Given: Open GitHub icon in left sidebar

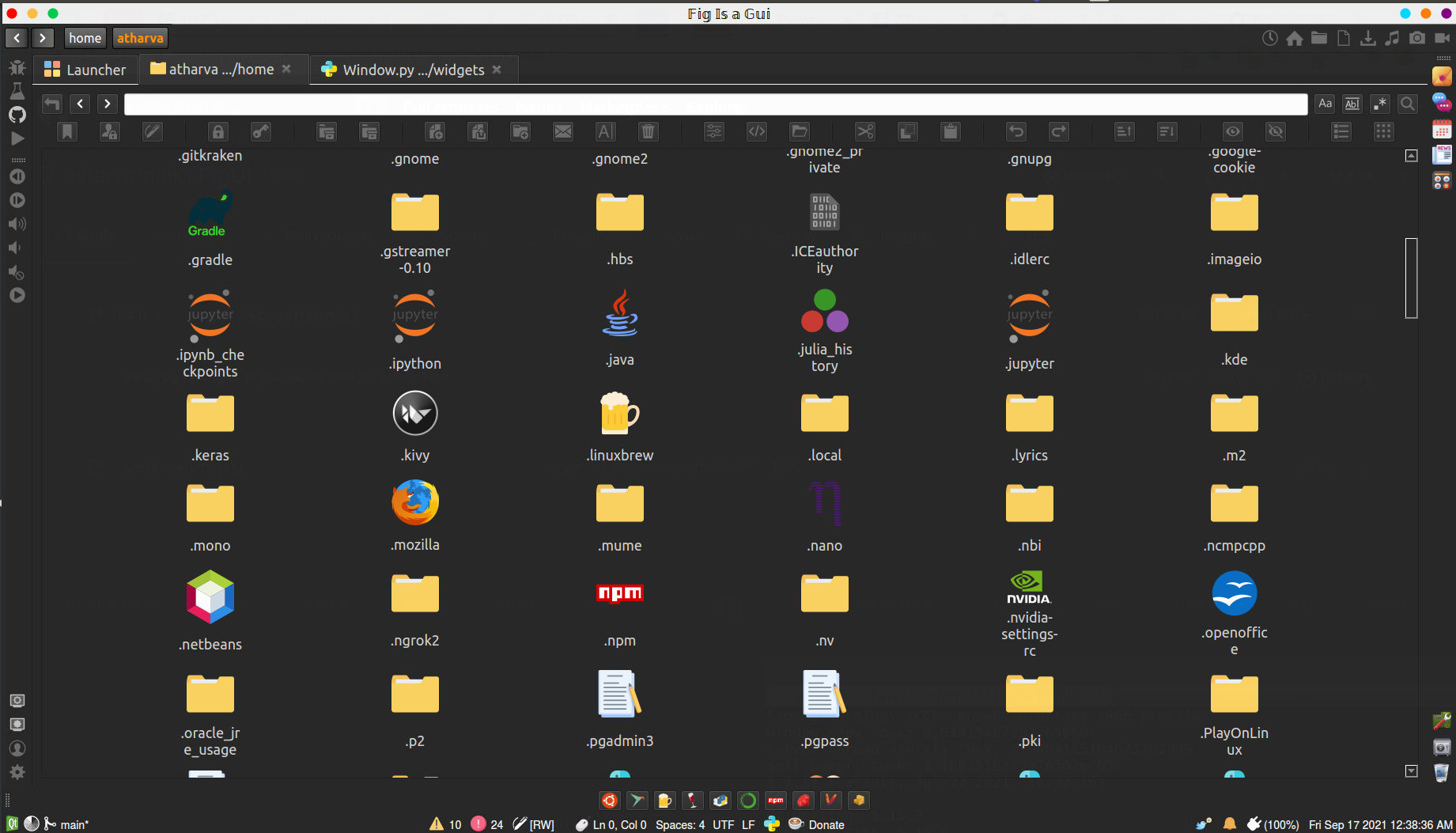Looking at the screenshot, I should pyautogui.click(x=17, y=115).
